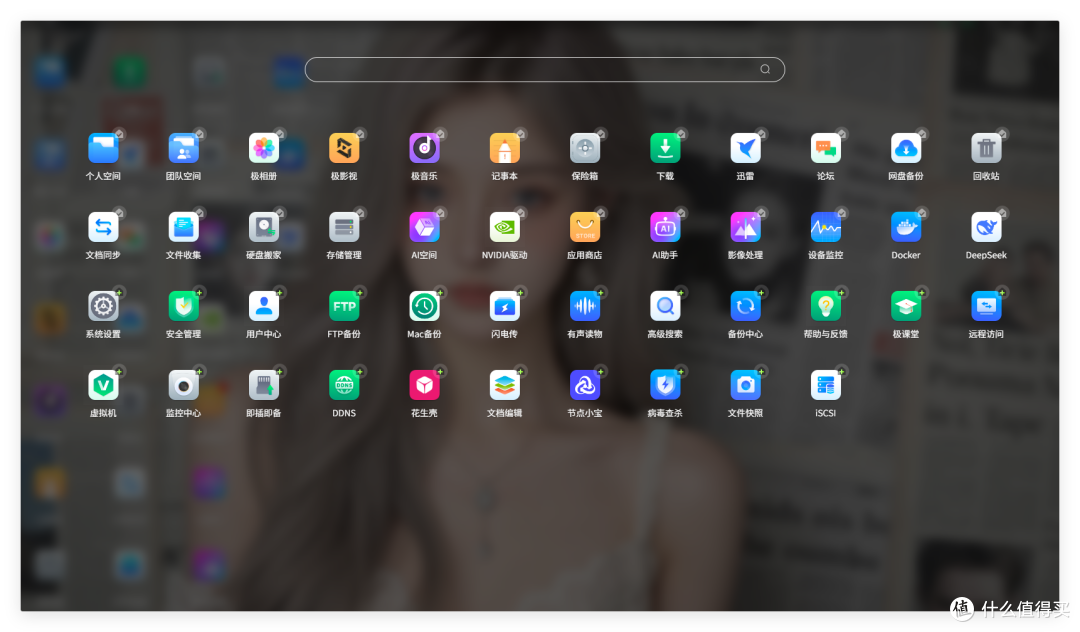Screen dimensions: 1080x632
Task: Launch the DeepSeek app
Action: (986, 227)
